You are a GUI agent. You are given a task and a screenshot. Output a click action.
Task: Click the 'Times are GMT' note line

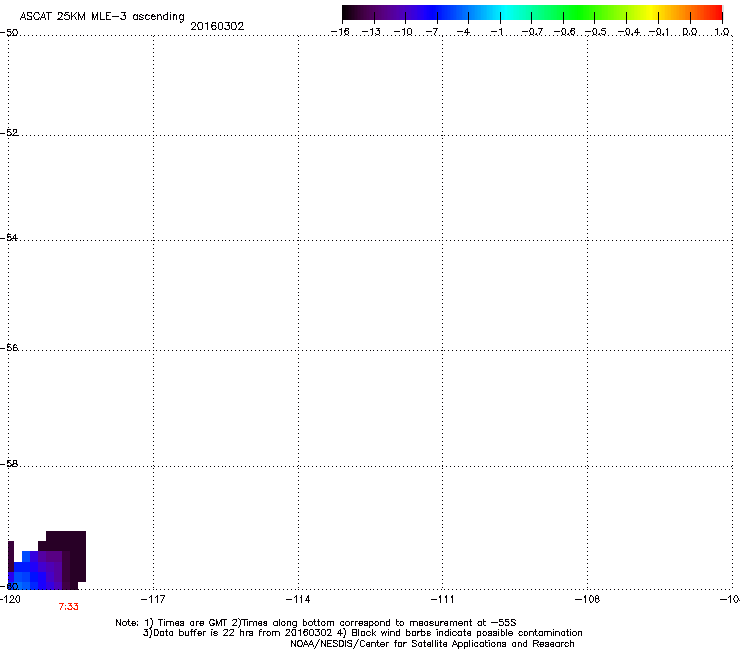click(316, 623)
